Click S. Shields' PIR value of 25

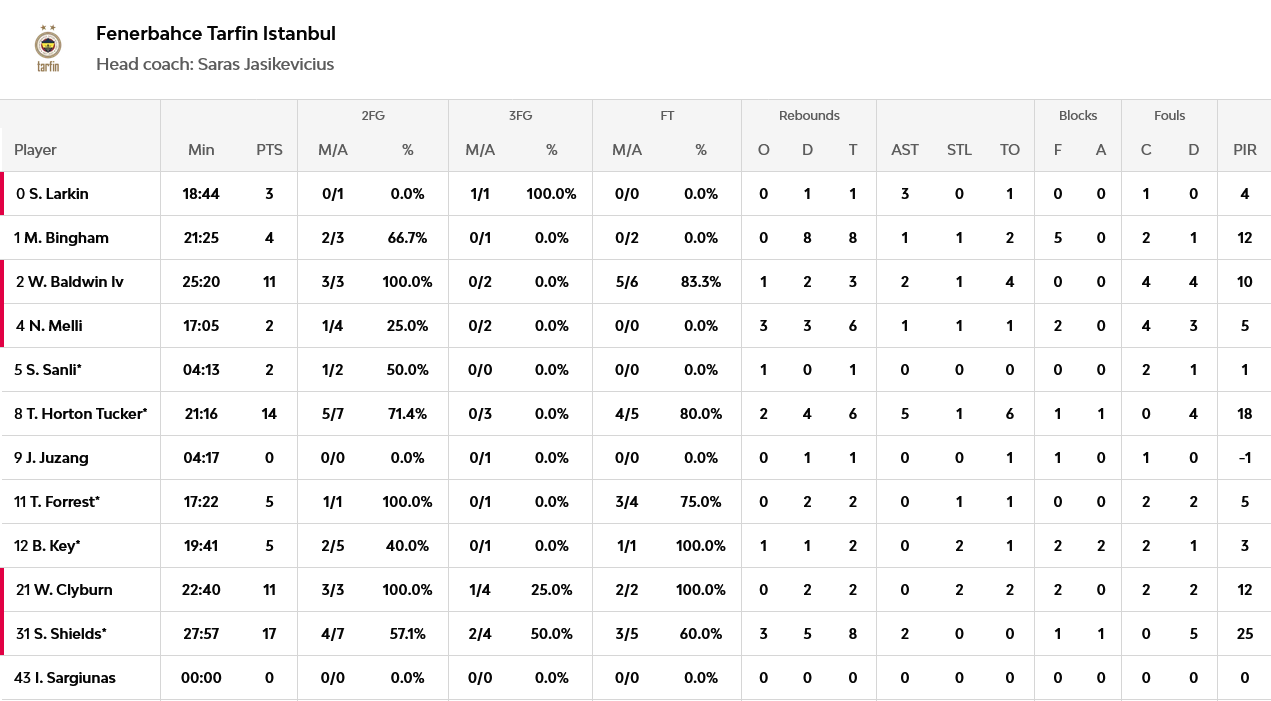tap(1245, 634)
